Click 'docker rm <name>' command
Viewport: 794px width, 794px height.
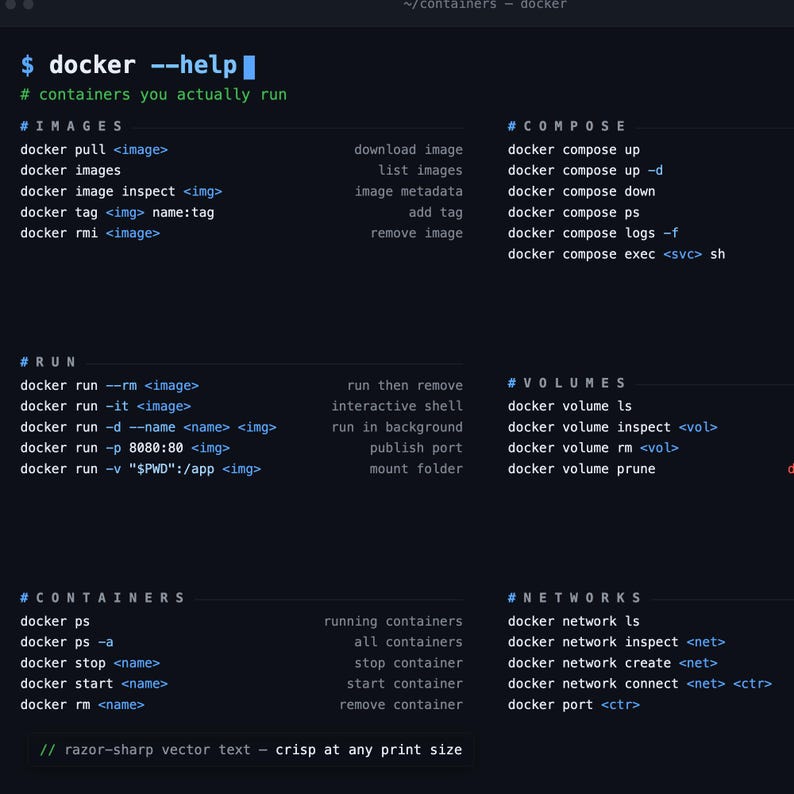click(x=83, y=705)
